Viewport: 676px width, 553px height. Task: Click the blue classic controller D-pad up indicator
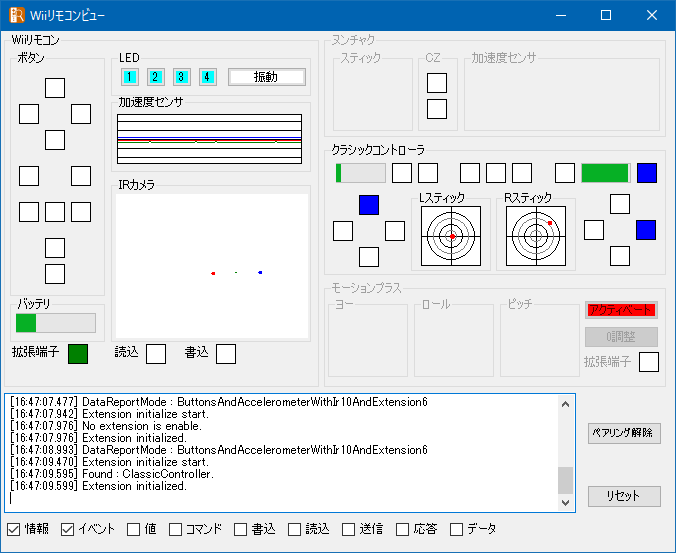point(369,205)
